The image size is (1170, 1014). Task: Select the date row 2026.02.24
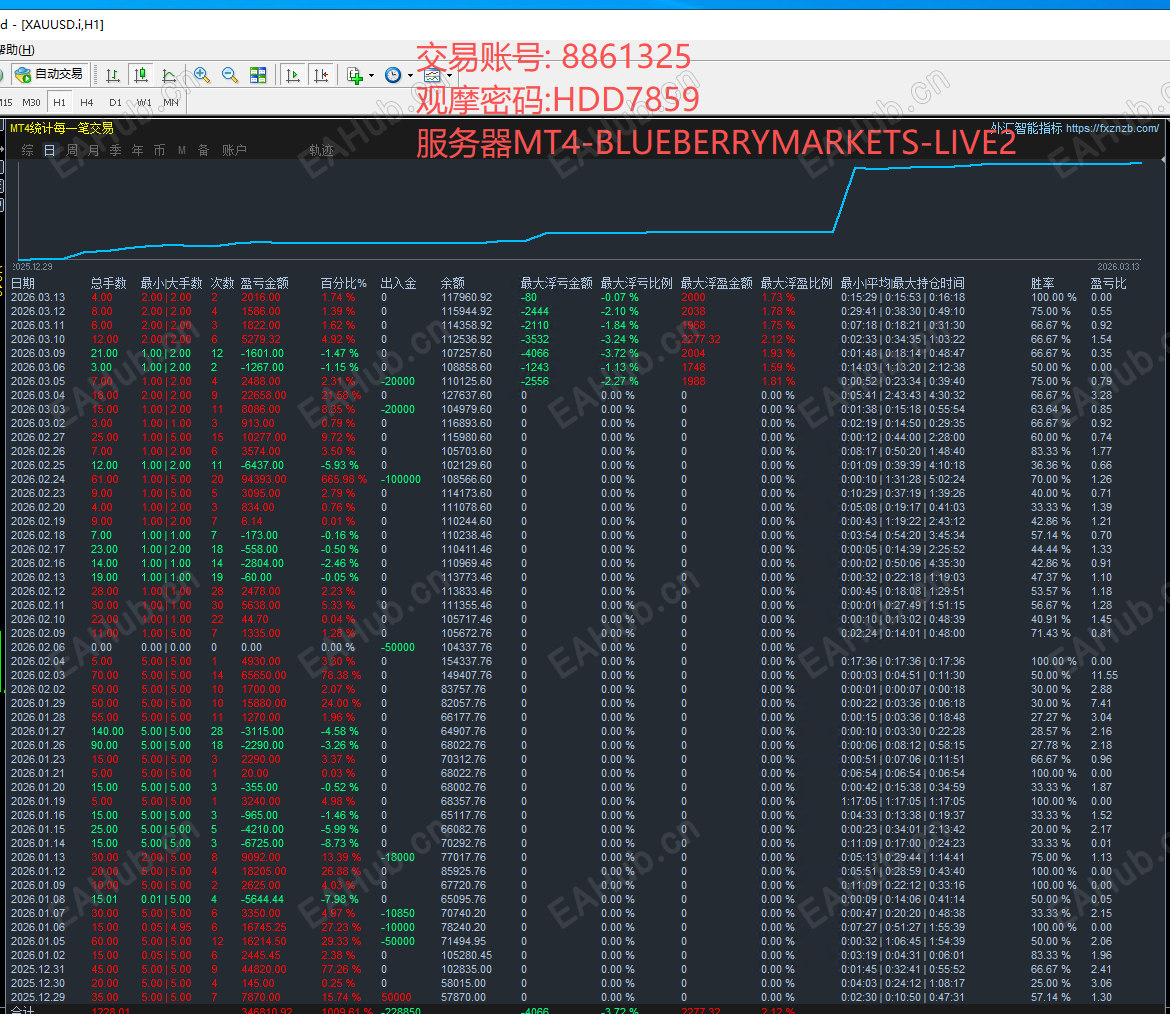[x=38, y=479]
